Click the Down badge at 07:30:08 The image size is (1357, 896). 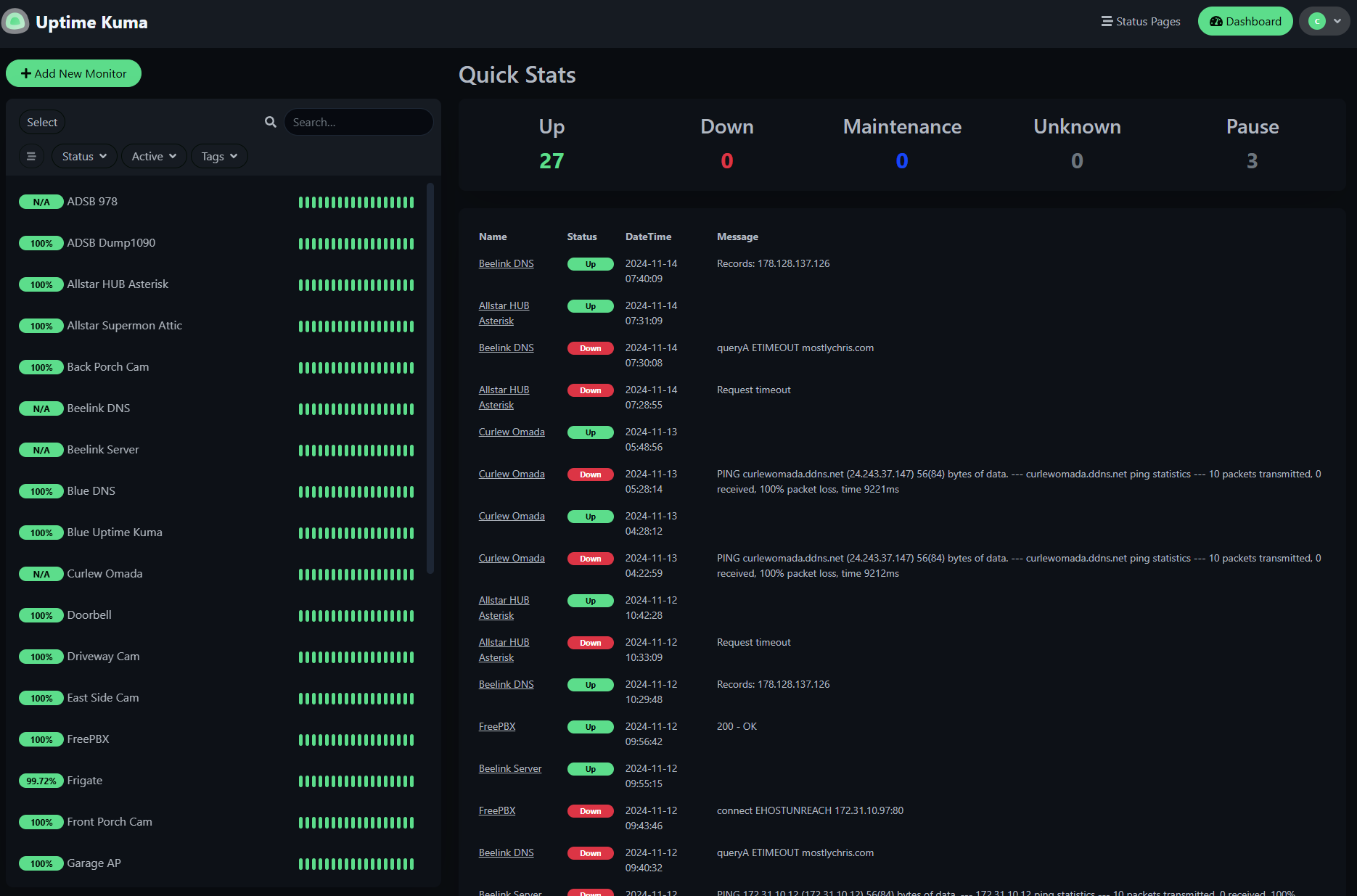click(591, 348)
